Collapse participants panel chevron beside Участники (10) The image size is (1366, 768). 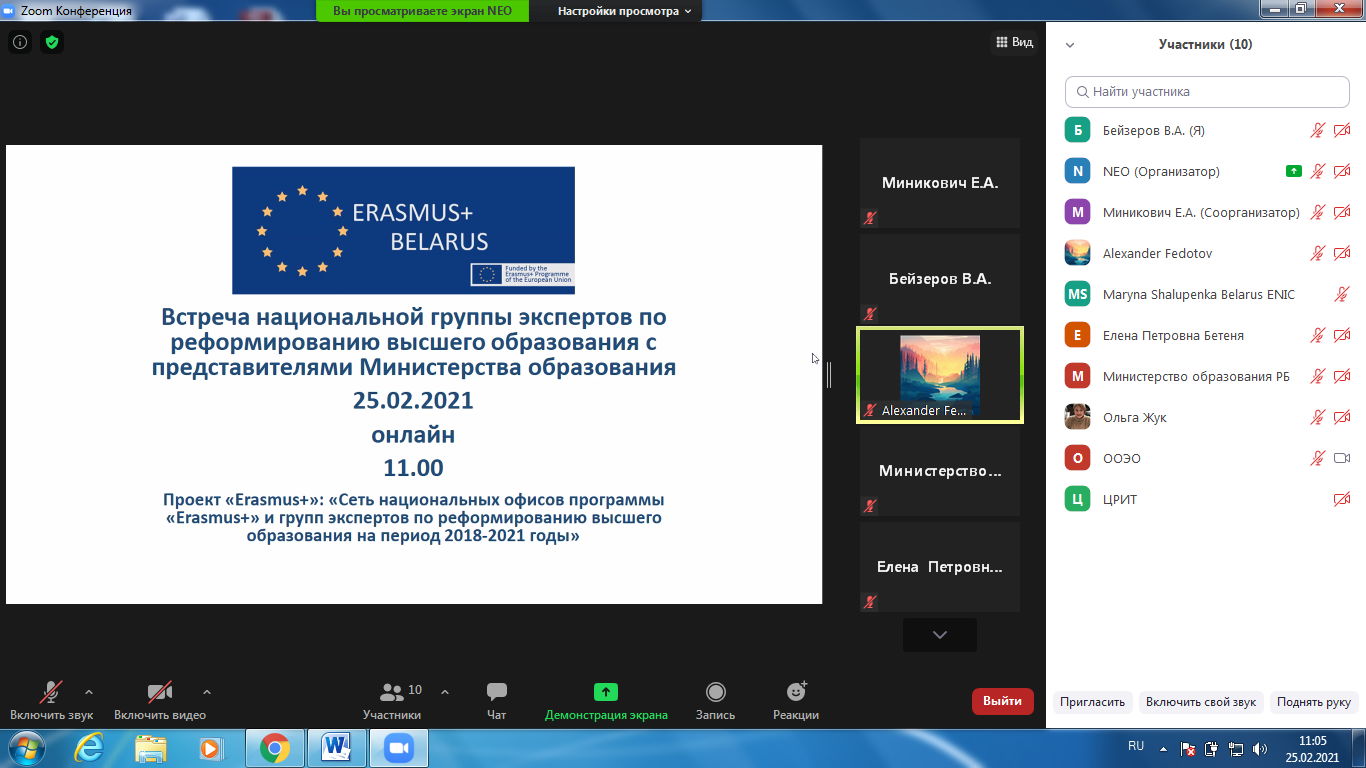[x=1070, y=45]
